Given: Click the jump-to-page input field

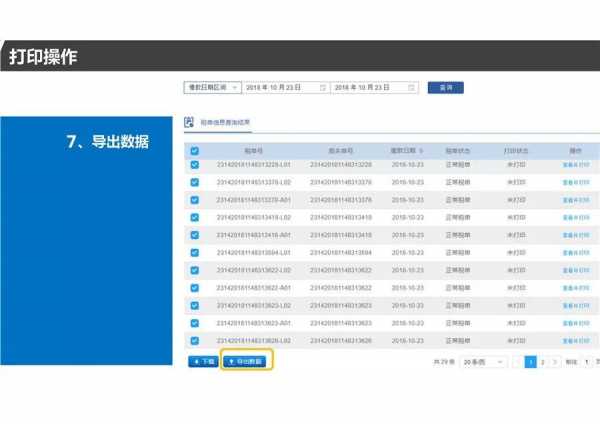Looking at the screenshot, I should pyautogui.click(x=586, y=361).
